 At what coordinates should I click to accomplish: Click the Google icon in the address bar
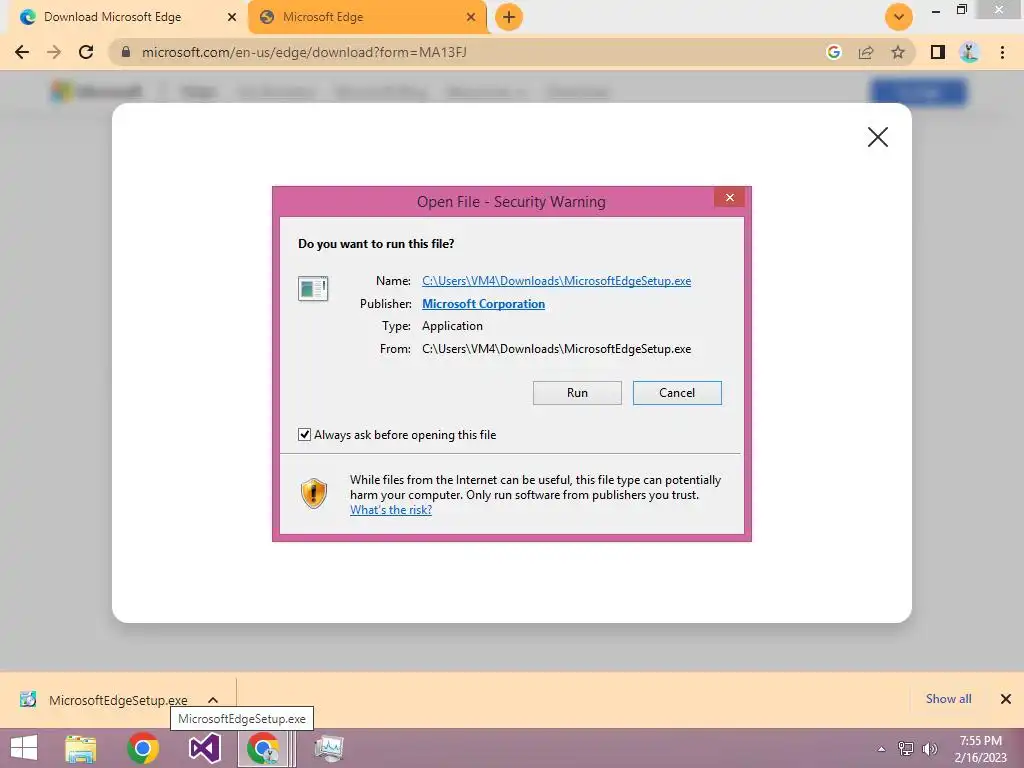(833, 52)
